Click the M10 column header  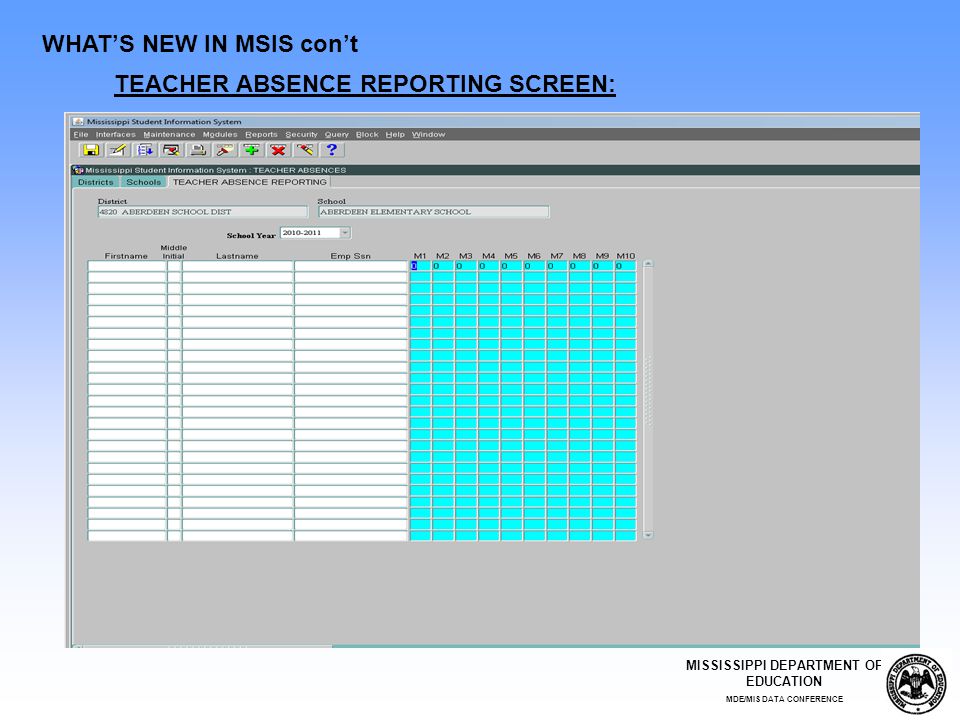coord(626,256)
